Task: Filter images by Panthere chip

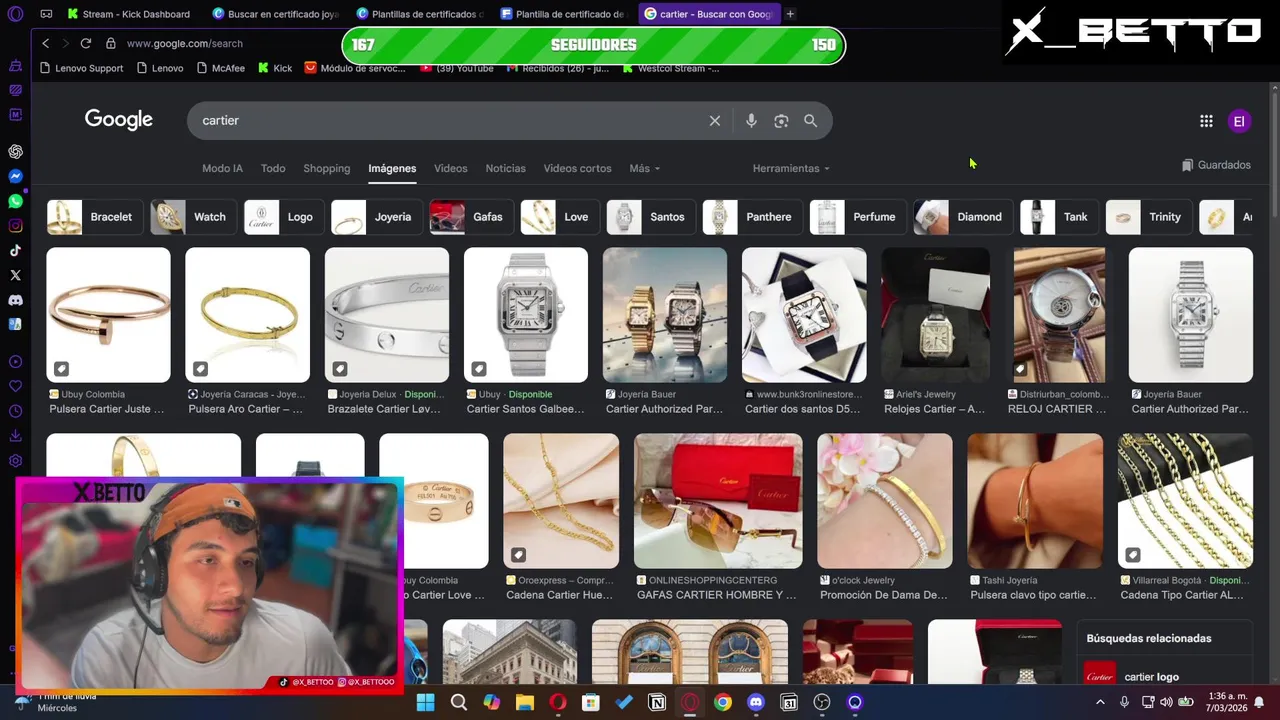Action: 751,217
